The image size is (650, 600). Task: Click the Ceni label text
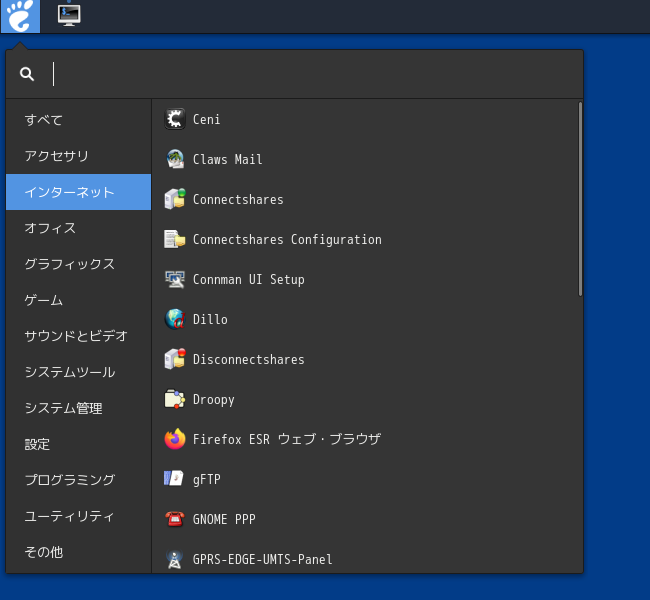(x=206, y=119)
